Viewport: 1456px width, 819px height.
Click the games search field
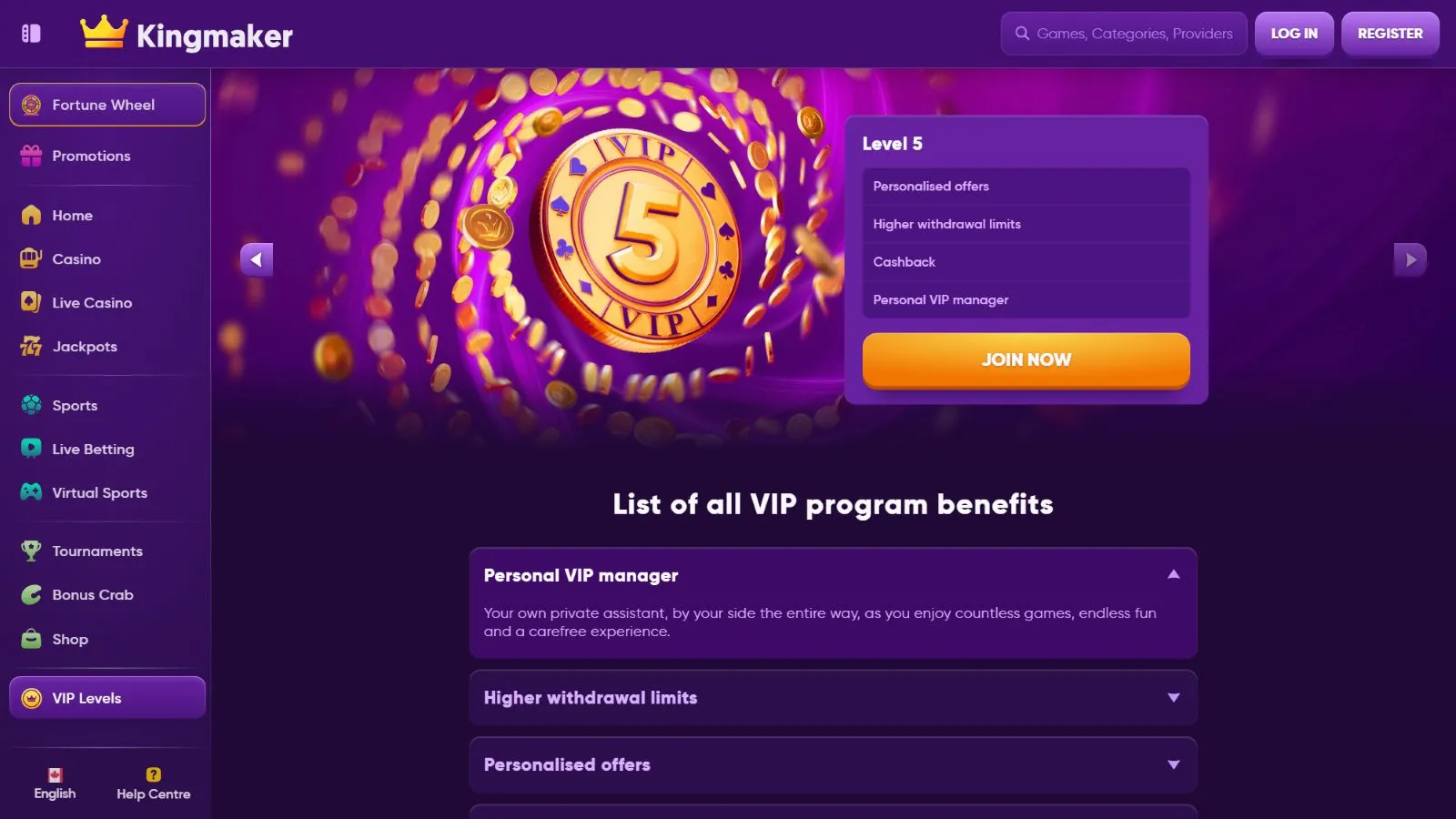tap(1133, 34)
